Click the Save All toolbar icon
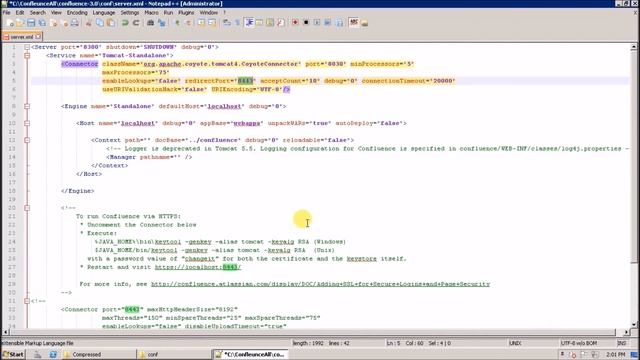 point(42,23)
